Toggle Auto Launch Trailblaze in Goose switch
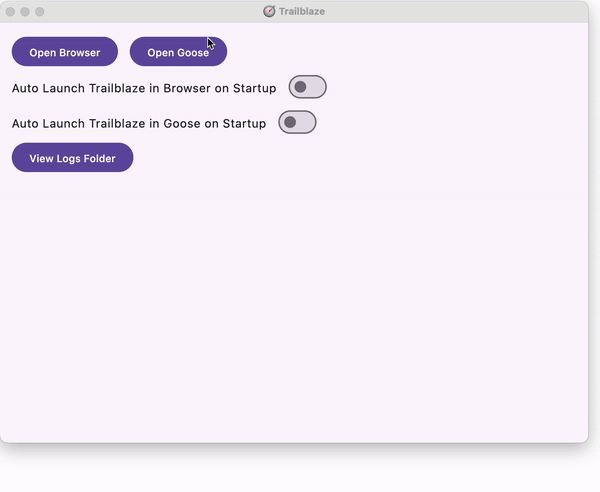The height and width of the screenshot is (492, 600). point(297,122)
